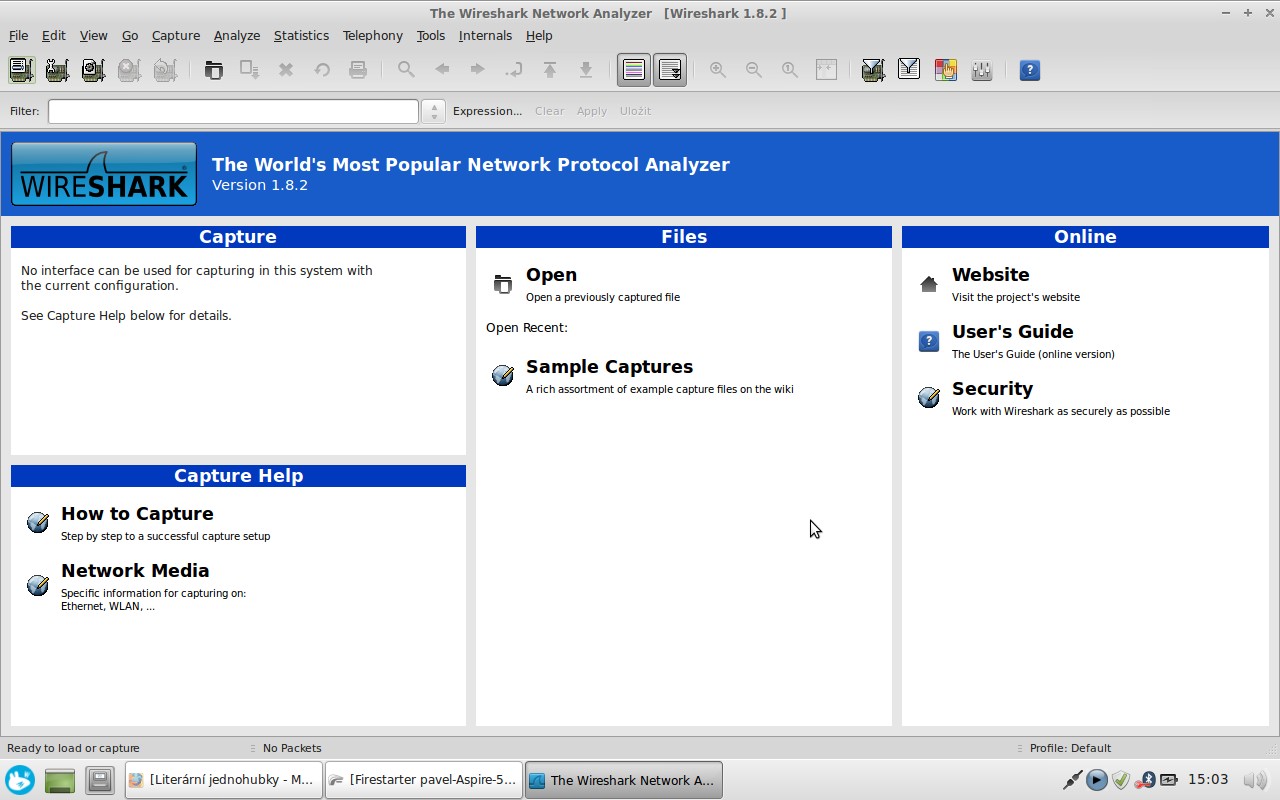
Task: Click the go to last packet icon
Action: tap(586, 70)
